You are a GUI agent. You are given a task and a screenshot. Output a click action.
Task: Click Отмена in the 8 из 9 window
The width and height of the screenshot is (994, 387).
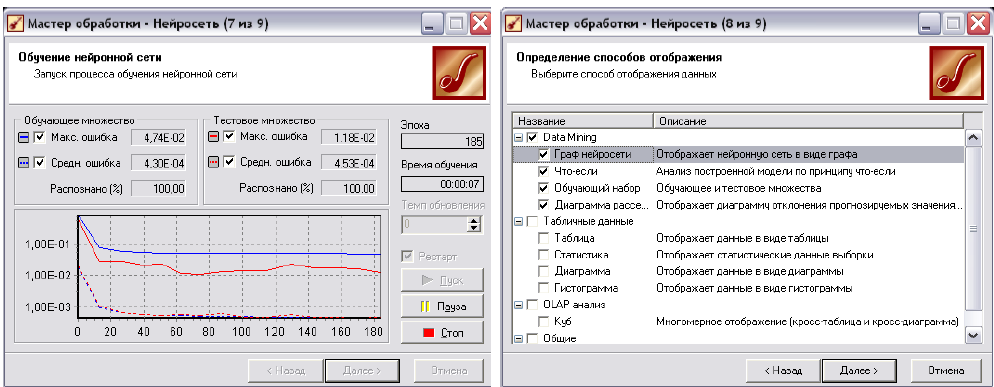coord(946,370)
